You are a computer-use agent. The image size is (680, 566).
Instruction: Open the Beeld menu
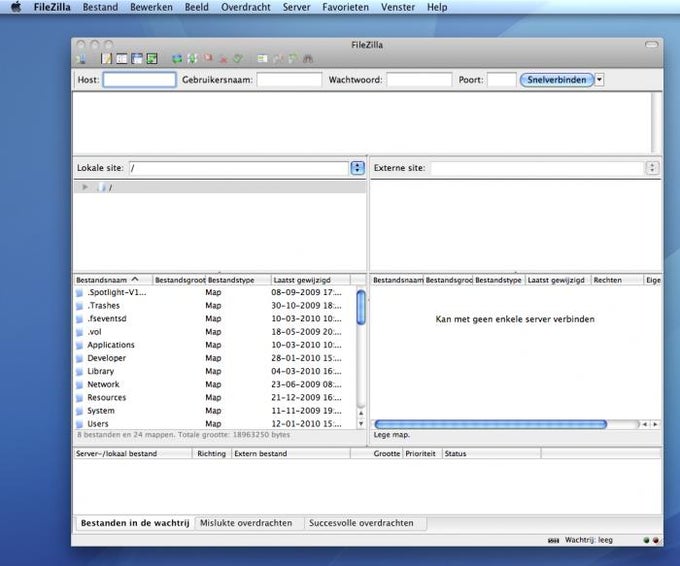click(x=196, y=7)
